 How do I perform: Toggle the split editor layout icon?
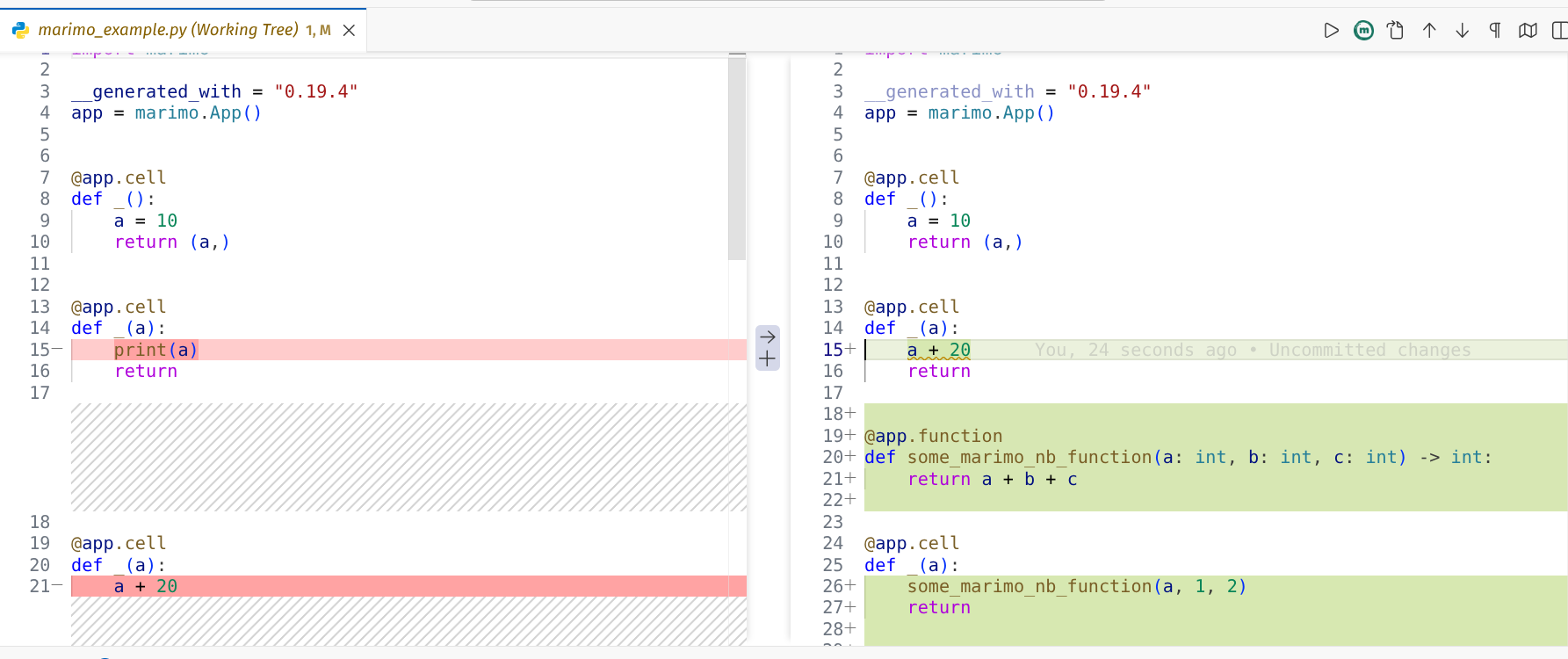[x=1559, y=31]
